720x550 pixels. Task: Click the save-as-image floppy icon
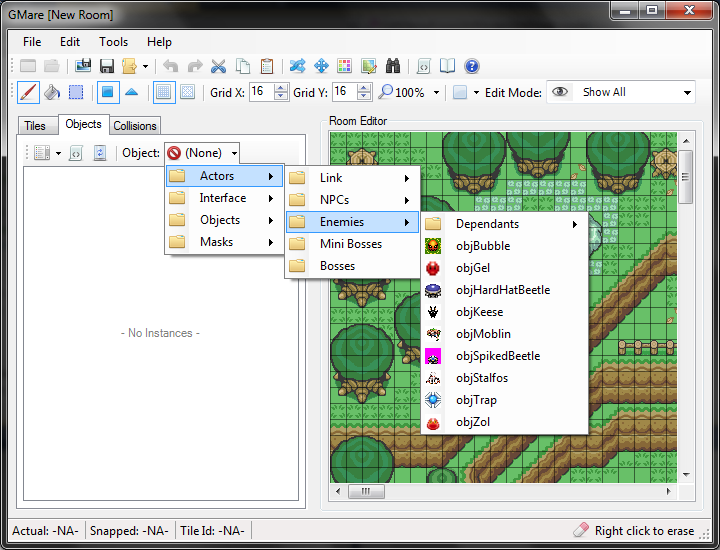83,66
